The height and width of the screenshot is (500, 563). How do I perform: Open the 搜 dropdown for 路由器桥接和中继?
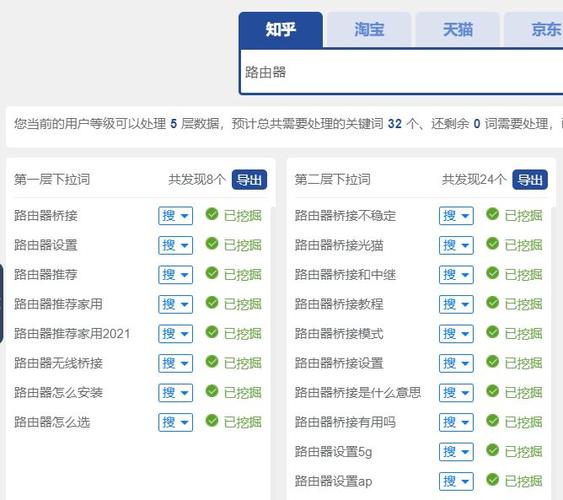(x=456, y=275)
